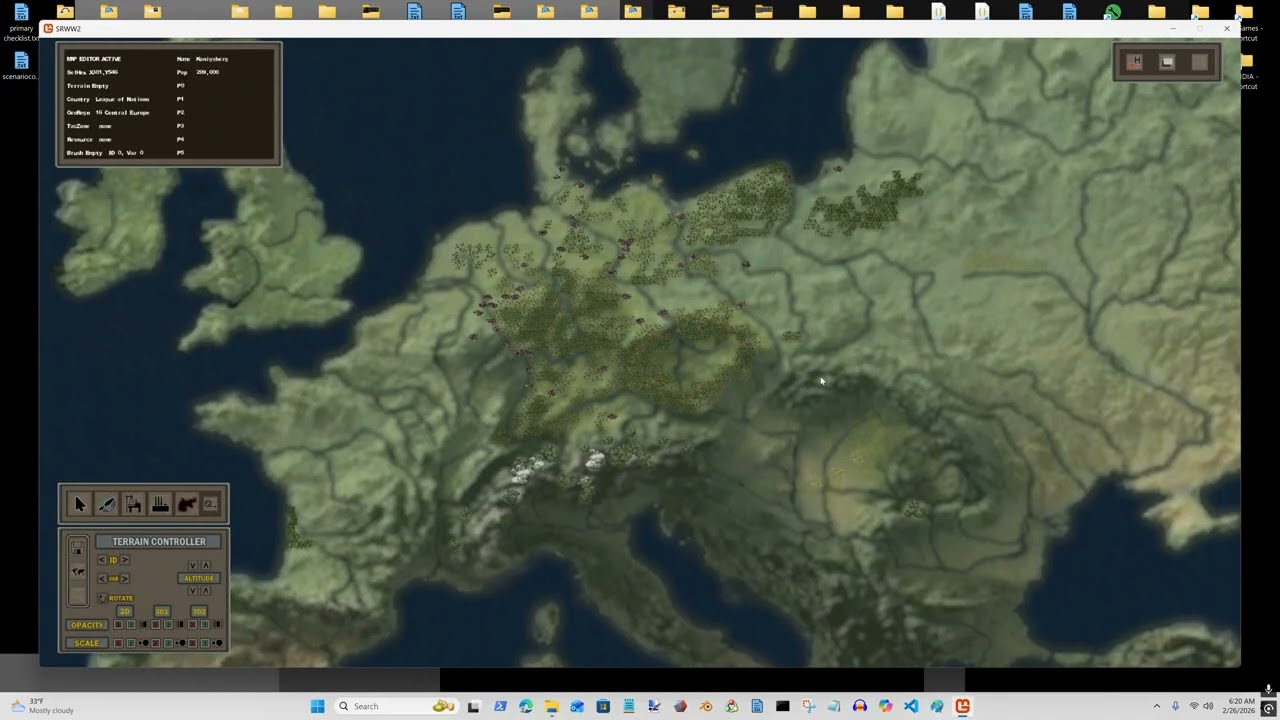The width and height of the screenshot is (1280, 720).
Task: Decrease 3D1 scale with red minus
Action: (x=155, y=643)
